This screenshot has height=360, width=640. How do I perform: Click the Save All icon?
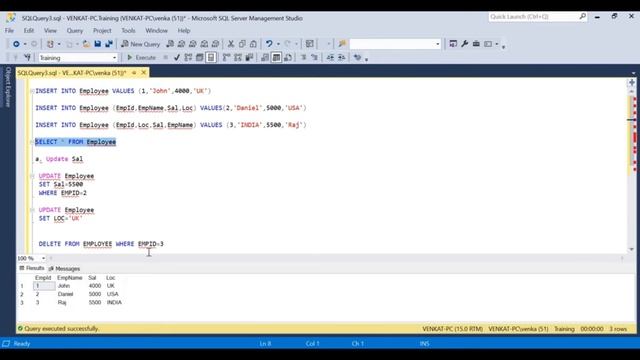pos(109,44)
